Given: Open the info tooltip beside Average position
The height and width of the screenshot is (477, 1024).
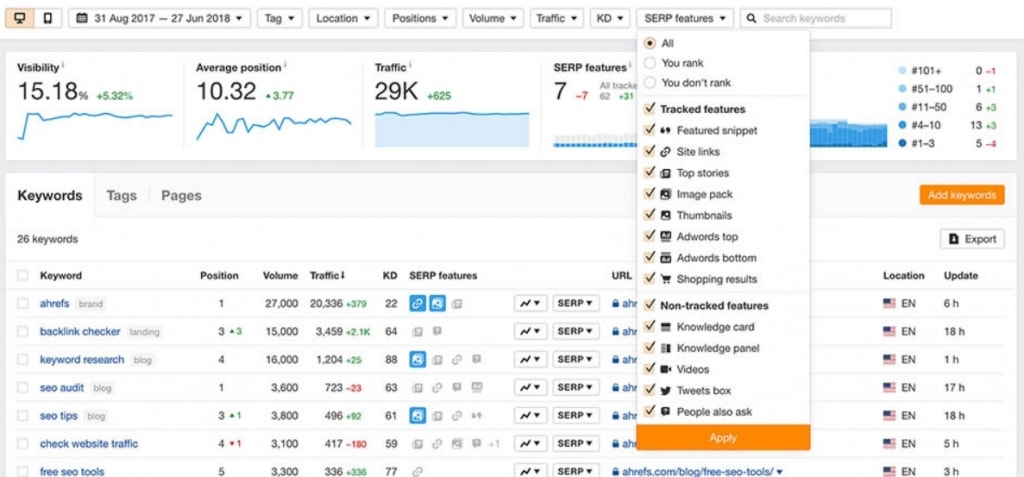Looking at the screenshot, I should pos(286,66).
